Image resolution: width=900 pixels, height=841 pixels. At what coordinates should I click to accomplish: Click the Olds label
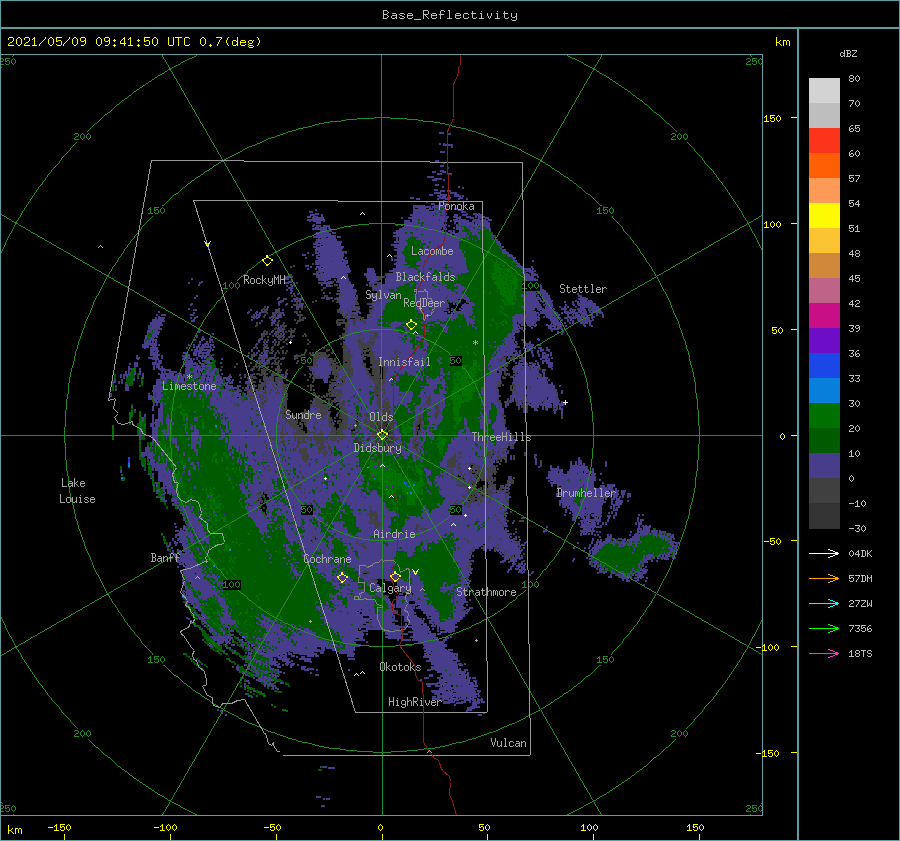click(381, 417)
